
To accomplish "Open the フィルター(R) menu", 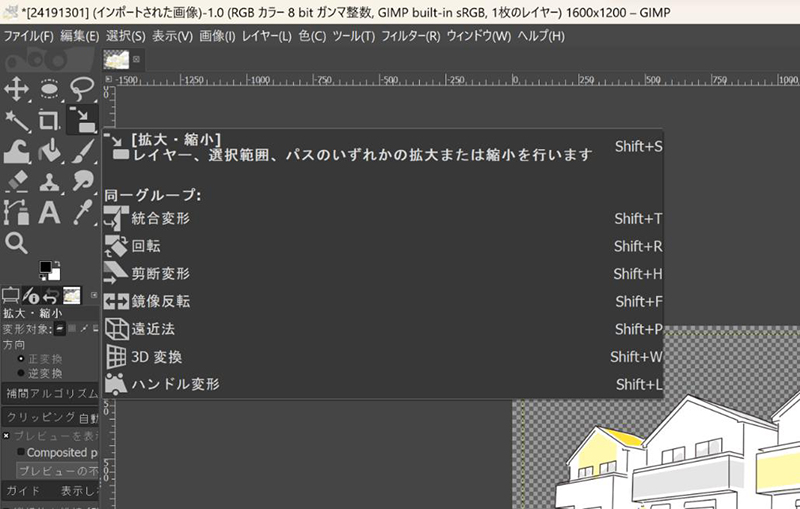I will click(411, 36).
